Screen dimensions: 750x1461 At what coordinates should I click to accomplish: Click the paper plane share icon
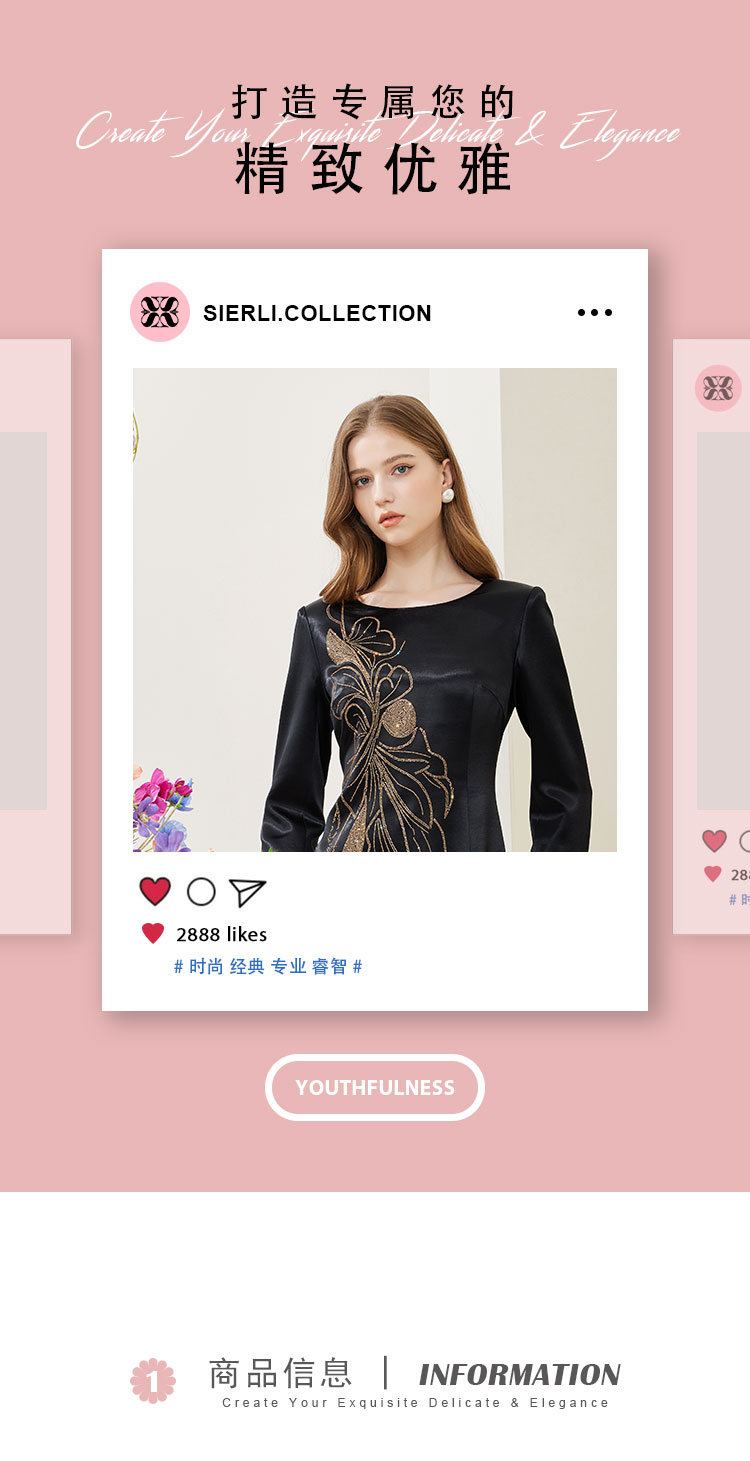point(247,892)
